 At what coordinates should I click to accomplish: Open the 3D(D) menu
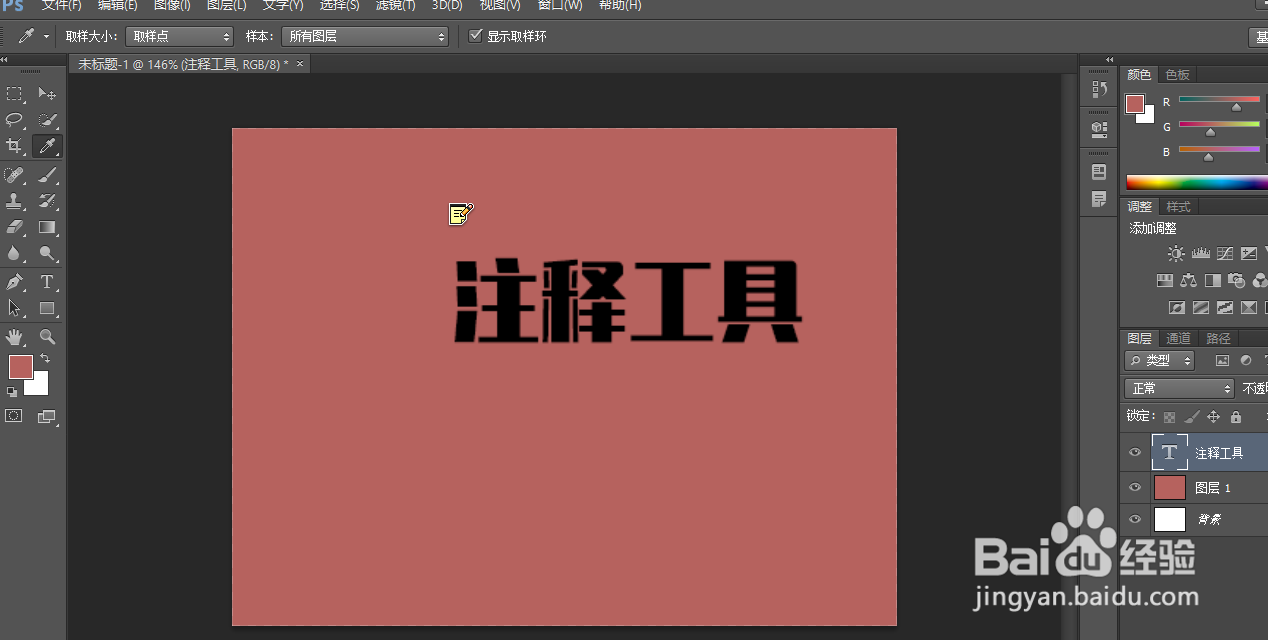click(447, 6)
